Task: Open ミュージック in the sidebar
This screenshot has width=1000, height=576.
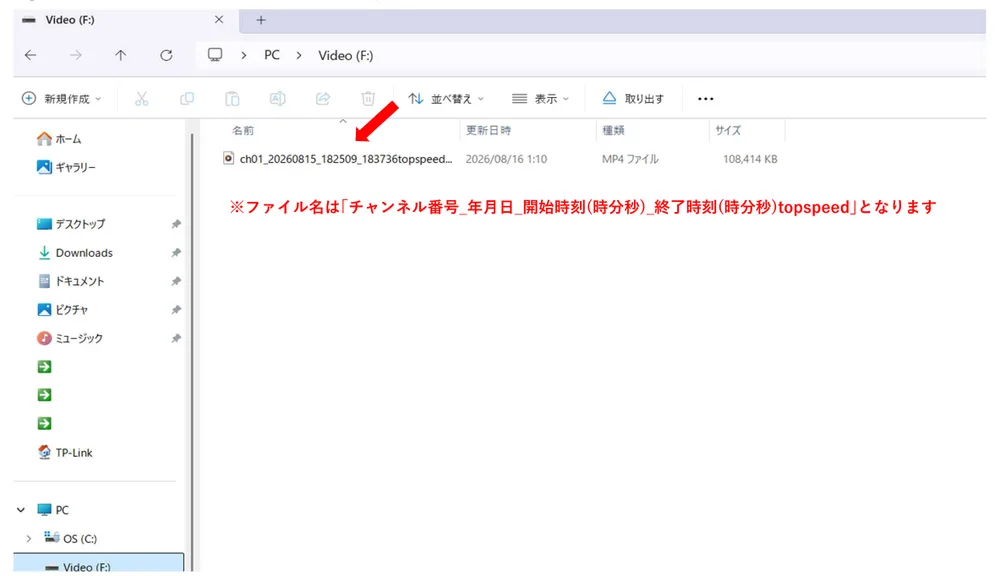Action: (70, 339)
